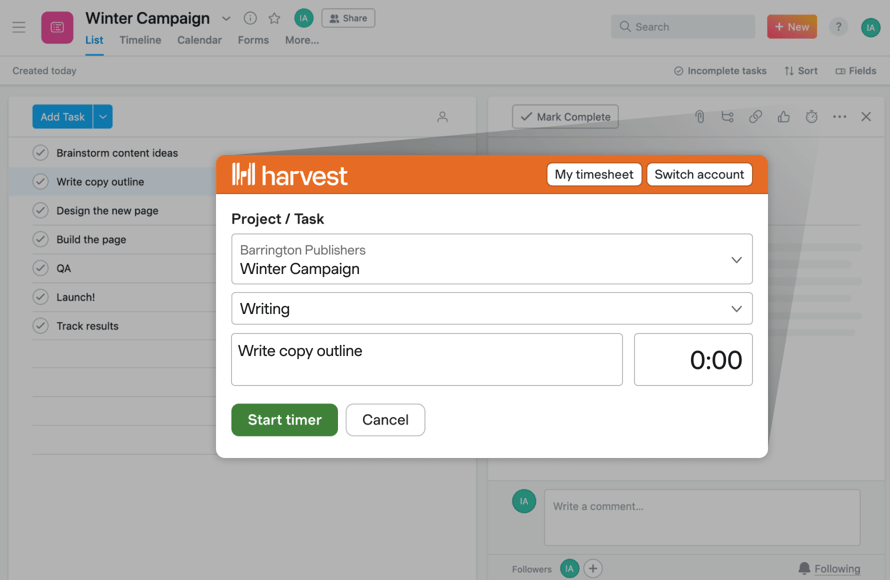890x580 pixels.
Task: Select the Launch! task name
Action: (x=75, y=297)
